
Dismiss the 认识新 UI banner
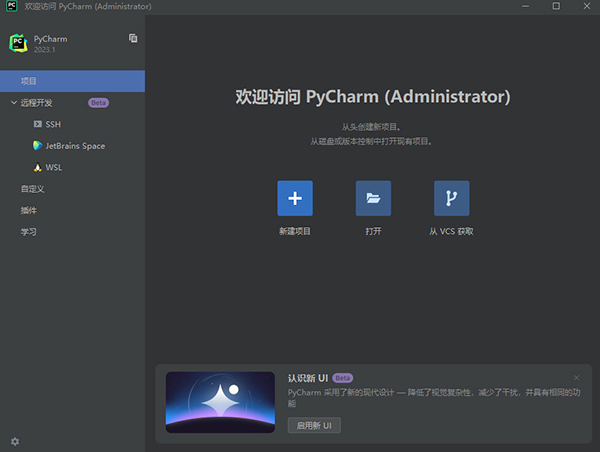coord(576,377)
